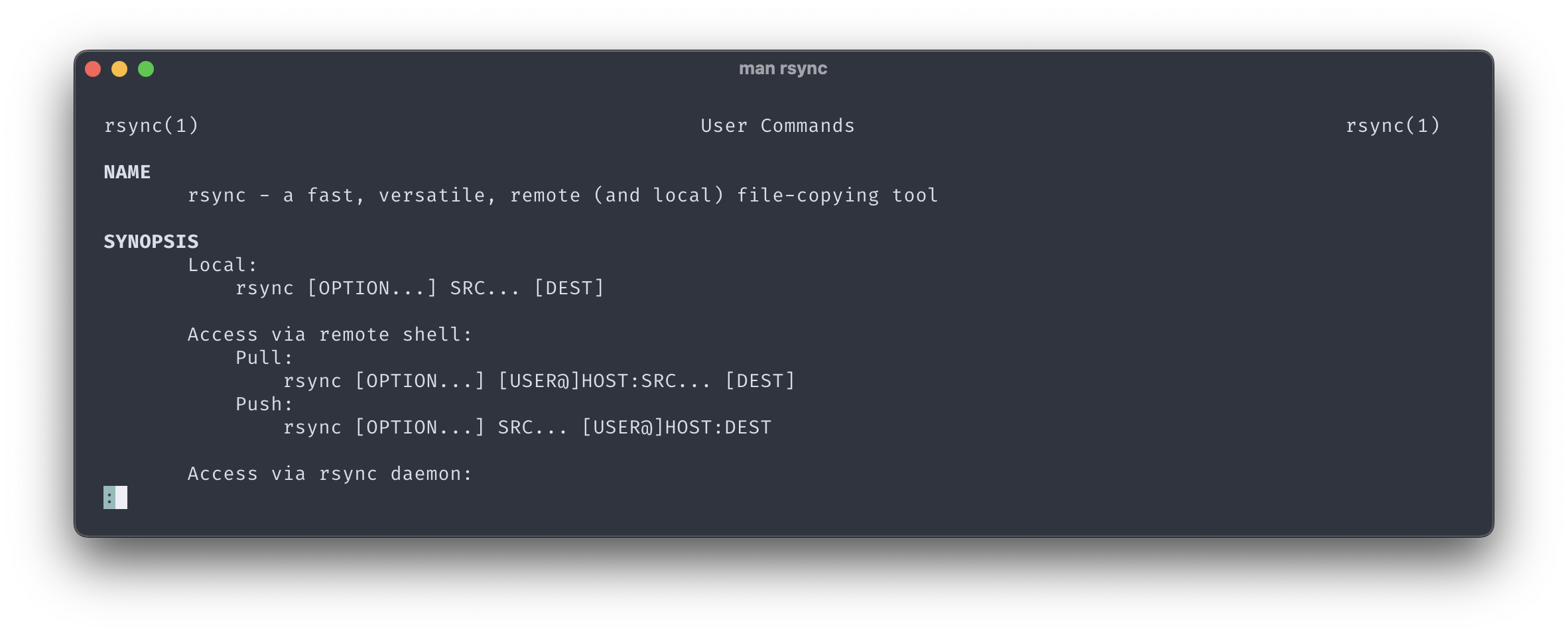Click the "User Commands" header text
This screenshot has height=635, width=1568.
click(x=777, y=126)
